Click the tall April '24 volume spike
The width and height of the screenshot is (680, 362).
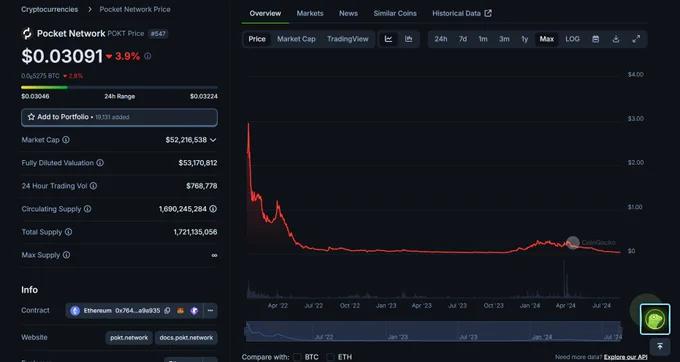point(564,279)
